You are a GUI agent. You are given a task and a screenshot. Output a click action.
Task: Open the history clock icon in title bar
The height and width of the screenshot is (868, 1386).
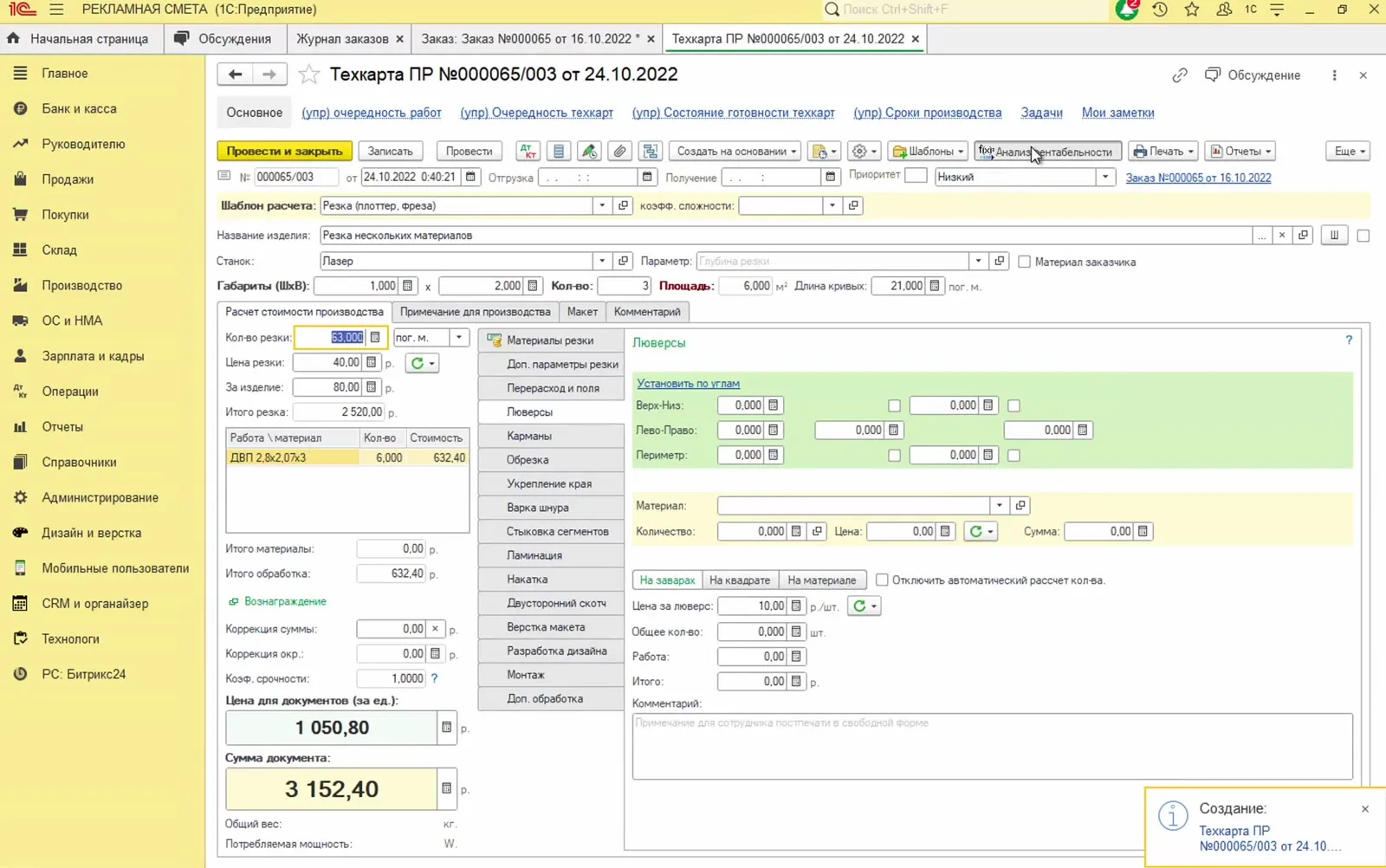pyautogui.click(x=1160, y=10)
